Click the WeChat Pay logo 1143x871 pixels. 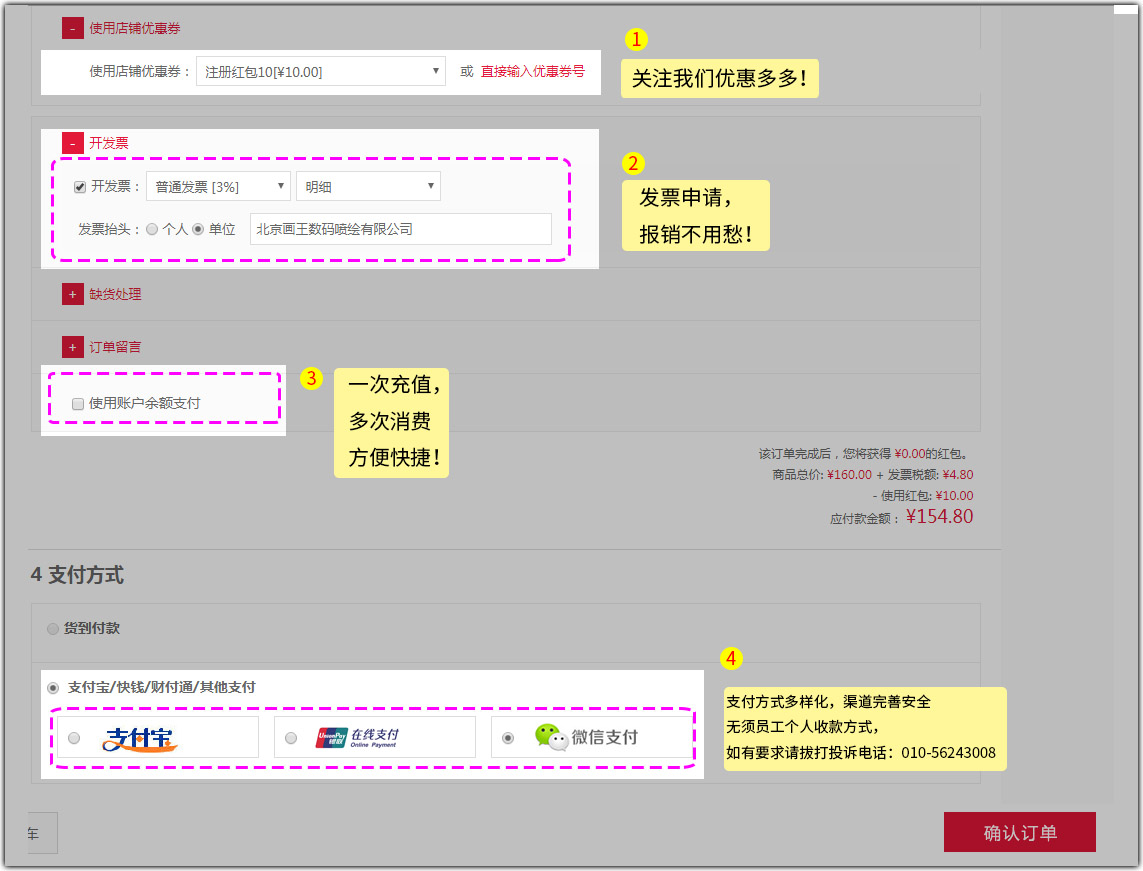click(585, 737)
